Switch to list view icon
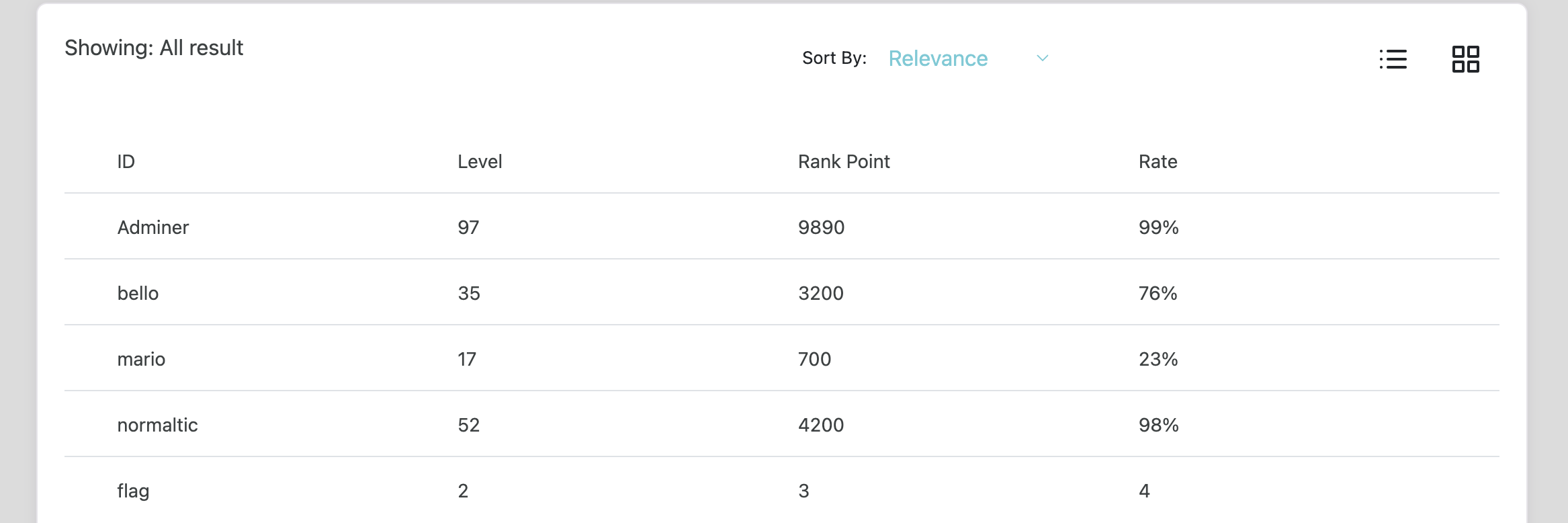 pyautogui.click(x=1393, y=59)
